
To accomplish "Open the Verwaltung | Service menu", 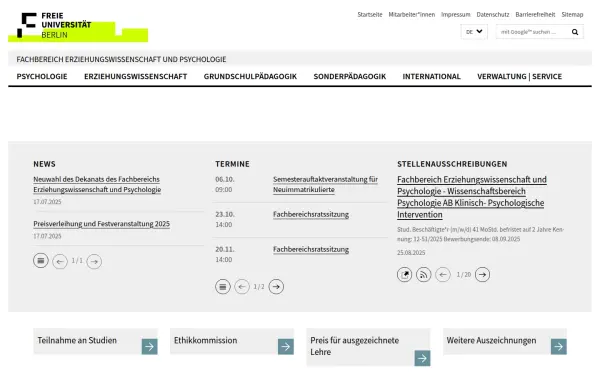I will [x=520, y=77].
